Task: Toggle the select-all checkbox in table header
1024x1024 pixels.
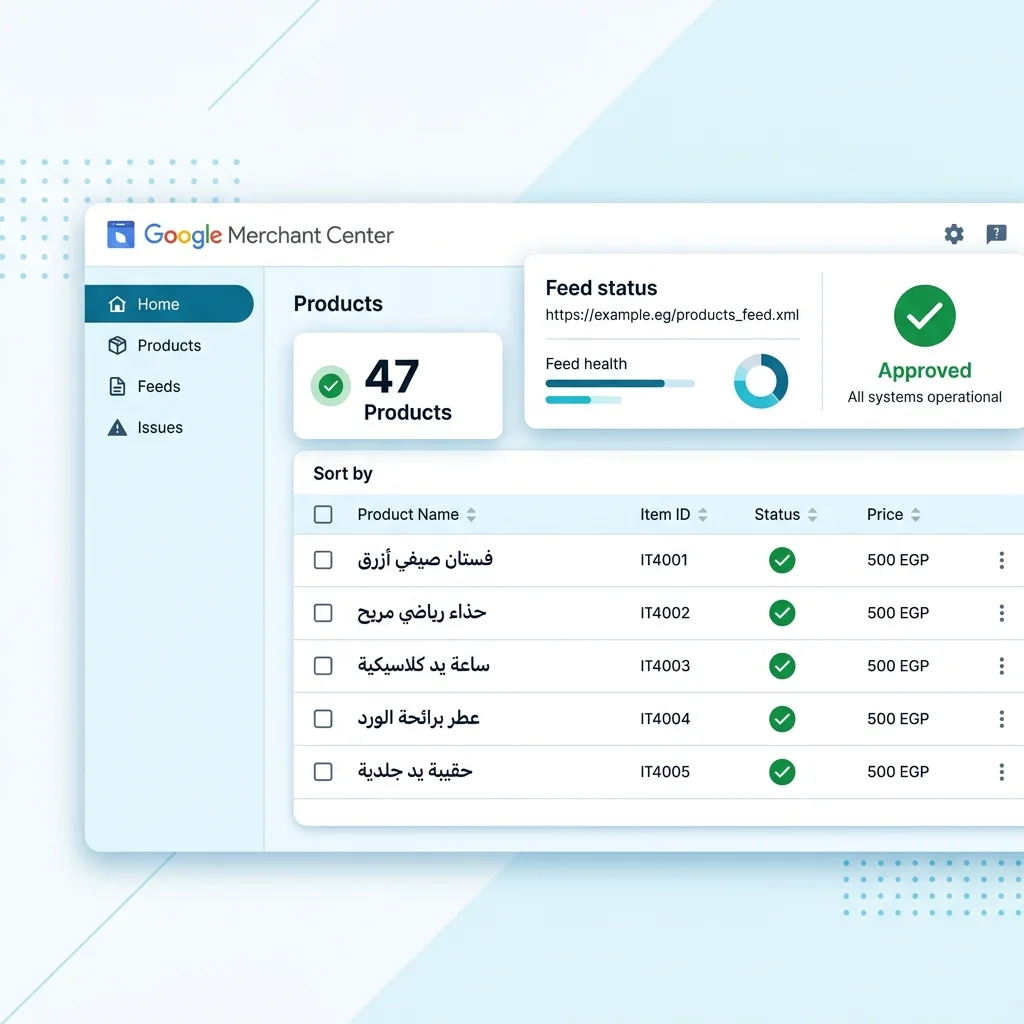Action: (x=323, y=515)
